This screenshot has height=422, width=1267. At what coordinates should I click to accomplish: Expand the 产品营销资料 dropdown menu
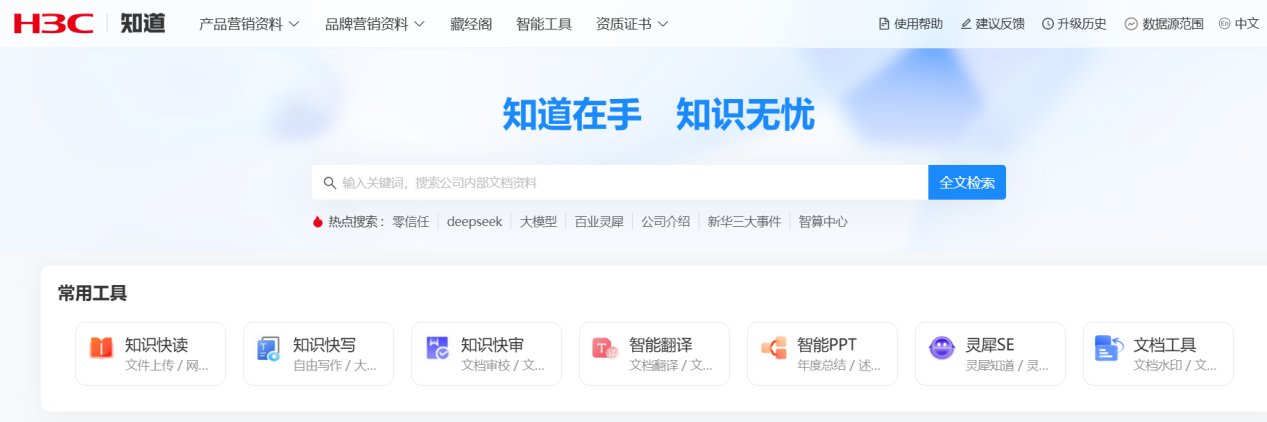(249, 24)
